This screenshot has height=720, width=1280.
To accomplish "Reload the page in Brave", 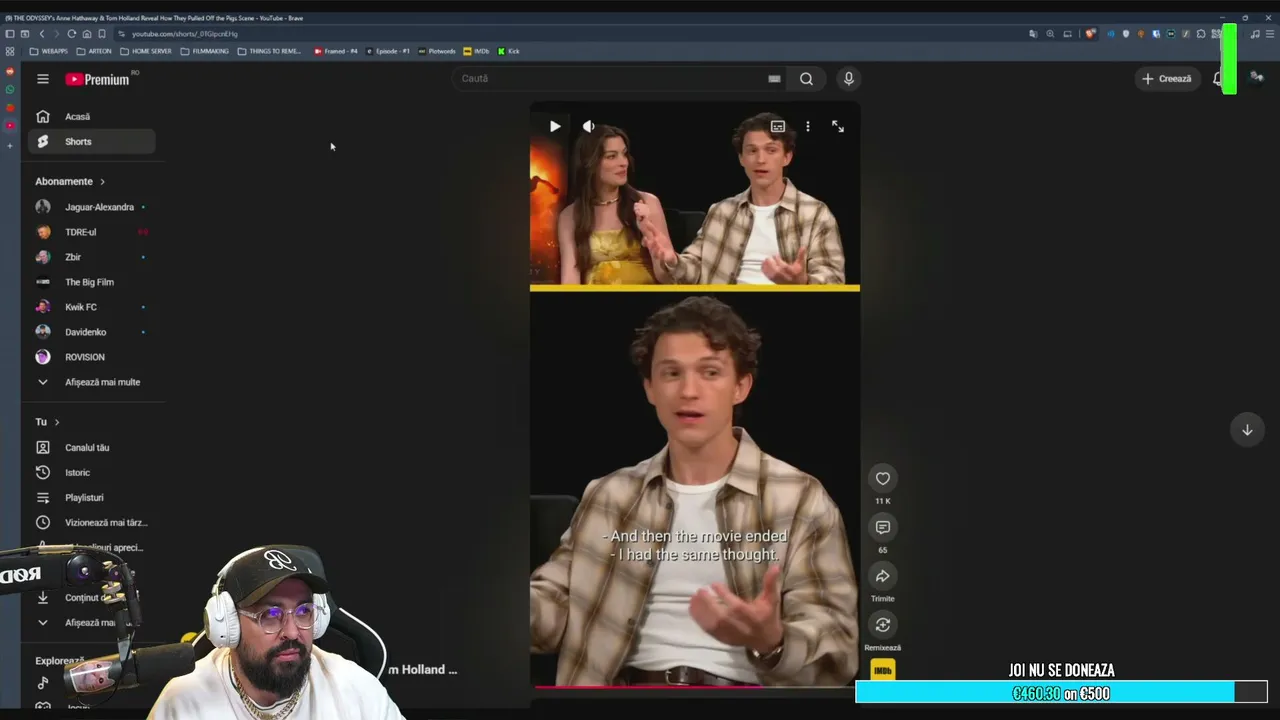I will pyautogui.click(x=71, y=34).
